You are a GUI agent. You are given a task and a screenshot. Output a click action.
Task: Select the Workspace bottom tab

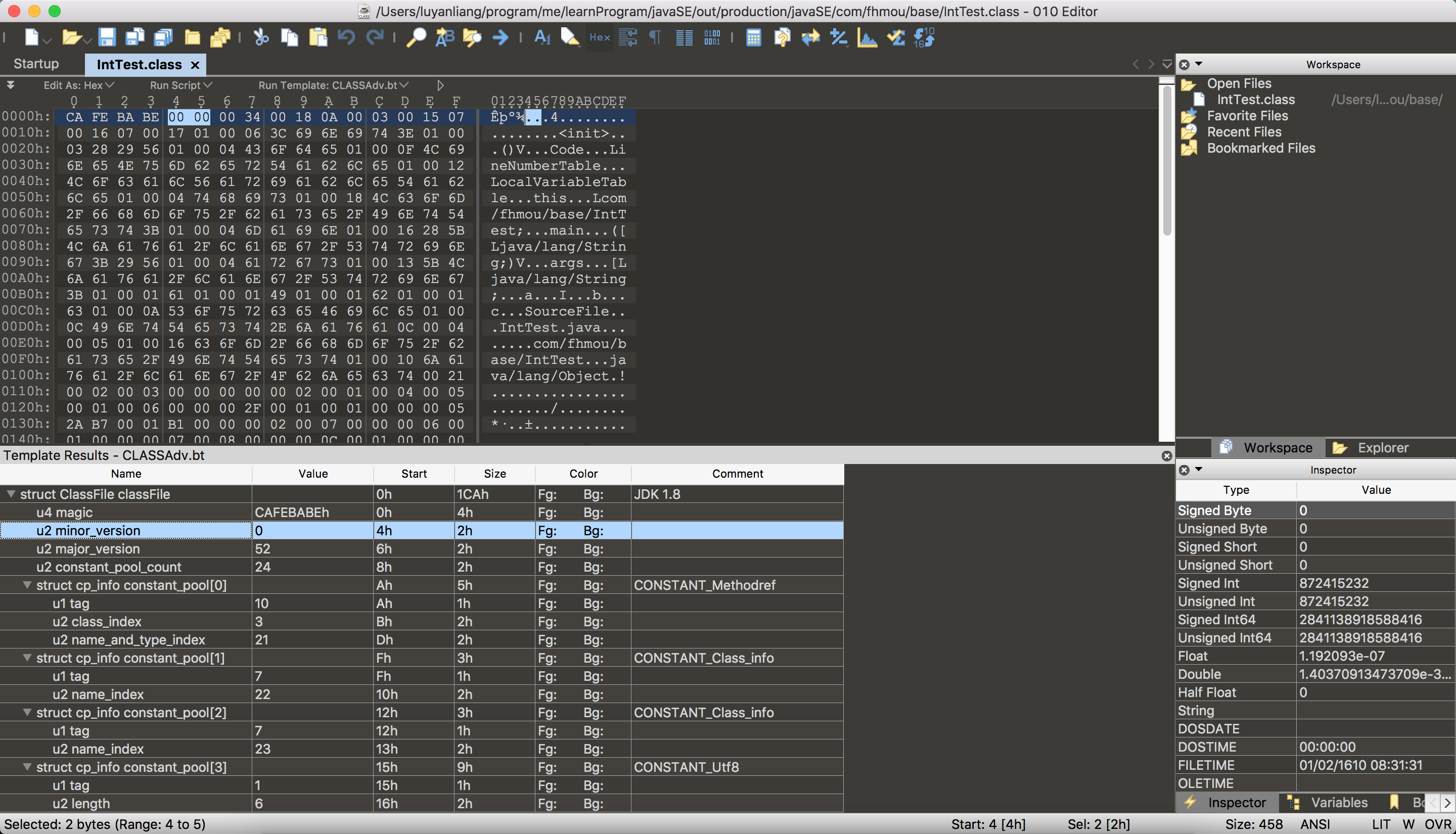point(1267,447)
